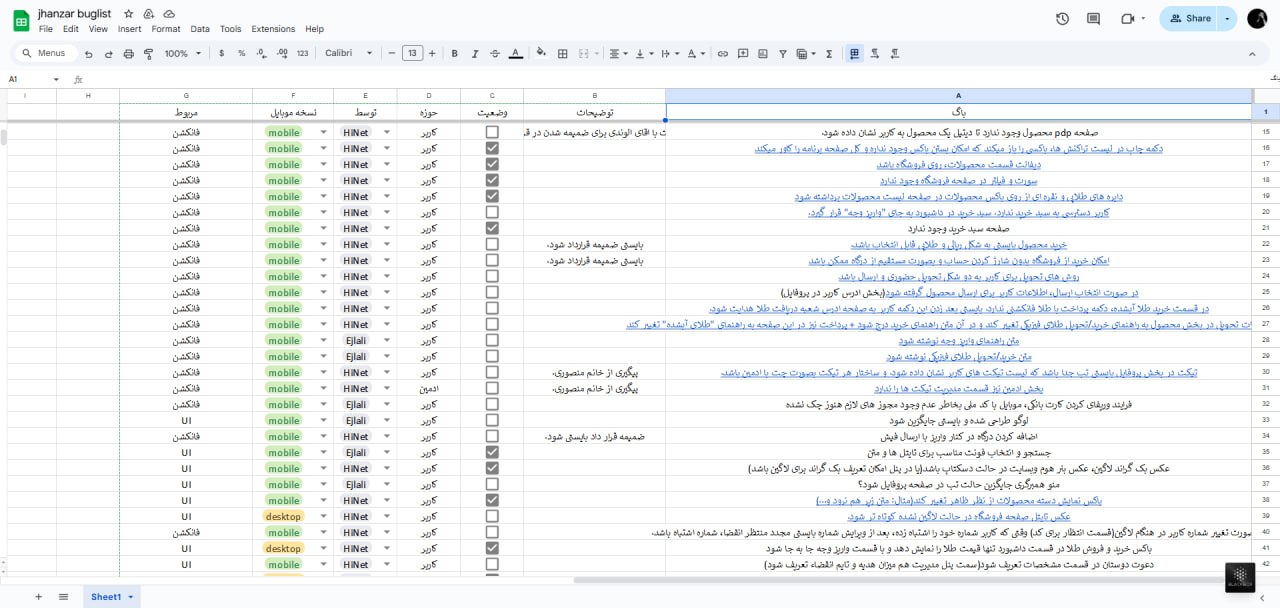Screen dimensions: 1280x608
Task: Check document cloud save status icon
Action: 169,14
